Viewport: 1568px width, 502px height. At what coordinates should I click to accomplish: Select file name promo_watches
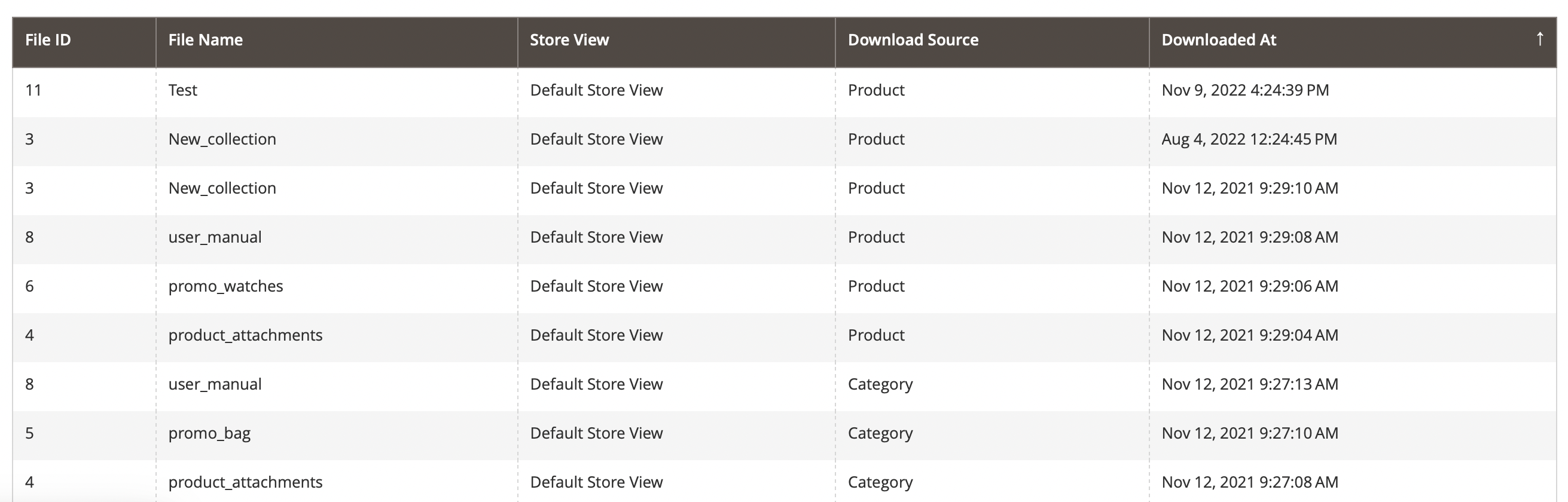click(x=225, y=286)
